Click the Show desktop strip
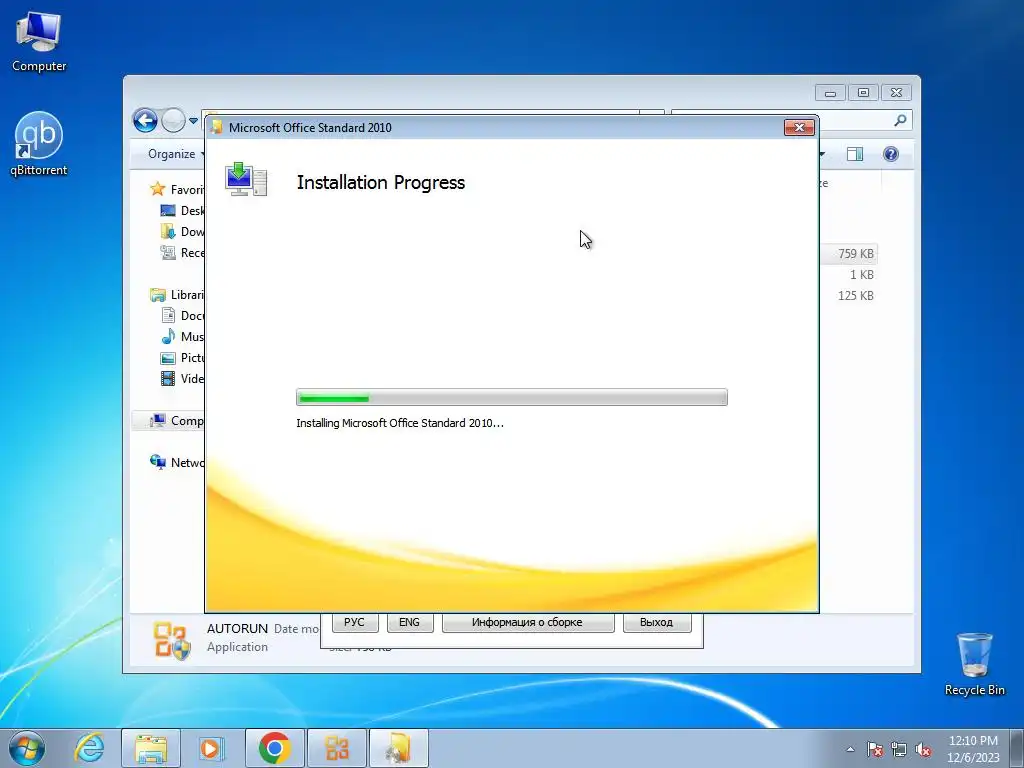The image size is (1024, 768). pyautogui.click(x=1017, y=748)
